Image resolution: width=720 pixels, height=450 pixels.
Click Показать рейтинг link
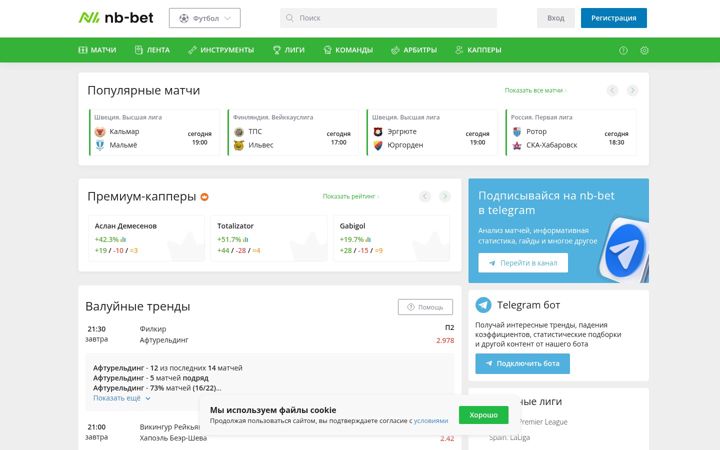click(x=350, y=197)
